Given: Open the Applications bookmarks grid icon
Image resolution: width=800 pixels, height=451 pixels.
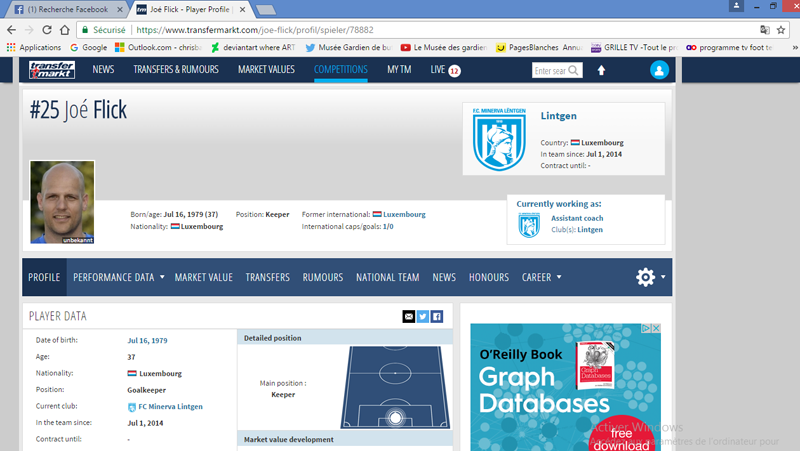Looking at the screenshot, I should coord(11,47).
